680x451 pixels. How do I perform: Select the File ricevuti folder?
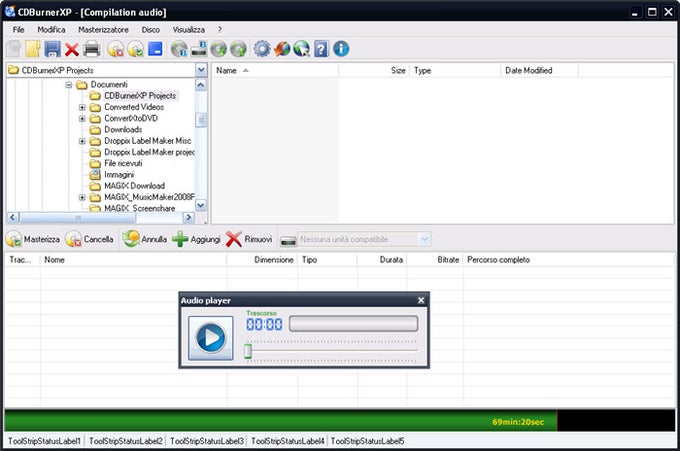click(x=123, y=163)
